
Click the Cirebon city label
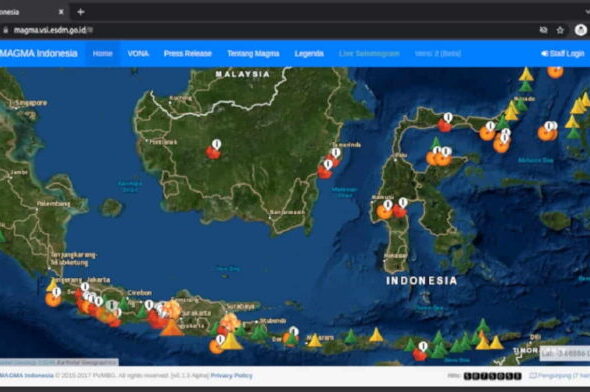click(x=140, y=293)
